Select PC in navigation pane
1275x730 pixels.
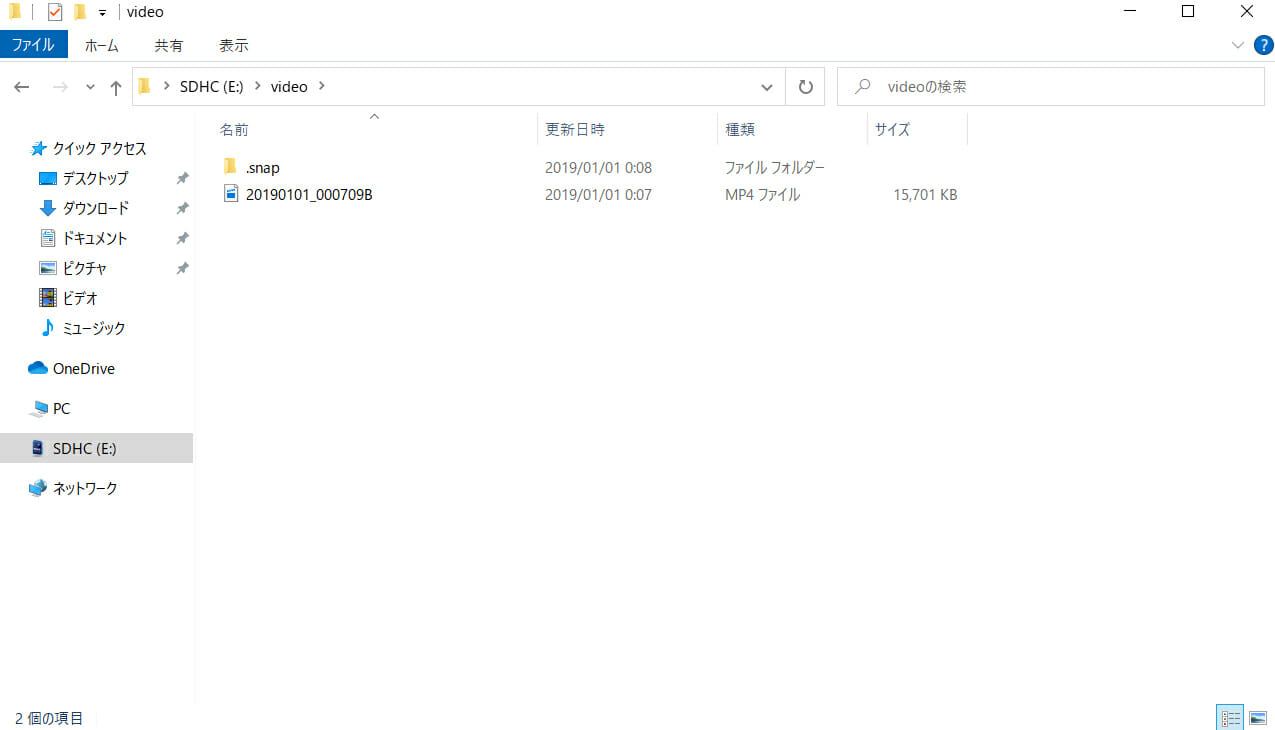pyautogui.click(x=61, y=408)
